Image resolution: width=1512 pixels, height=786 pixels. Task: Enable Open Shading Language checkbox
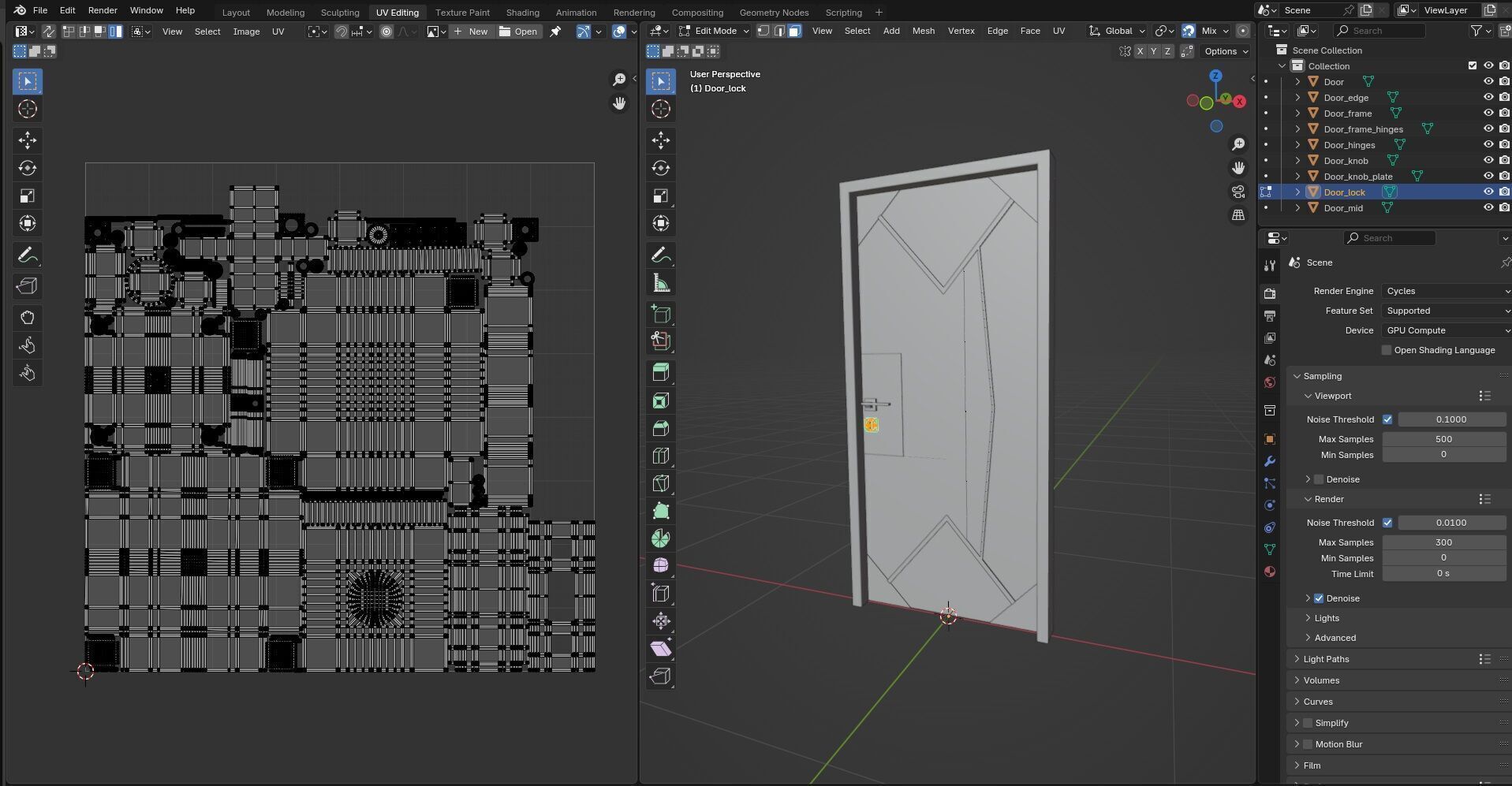1387,350
